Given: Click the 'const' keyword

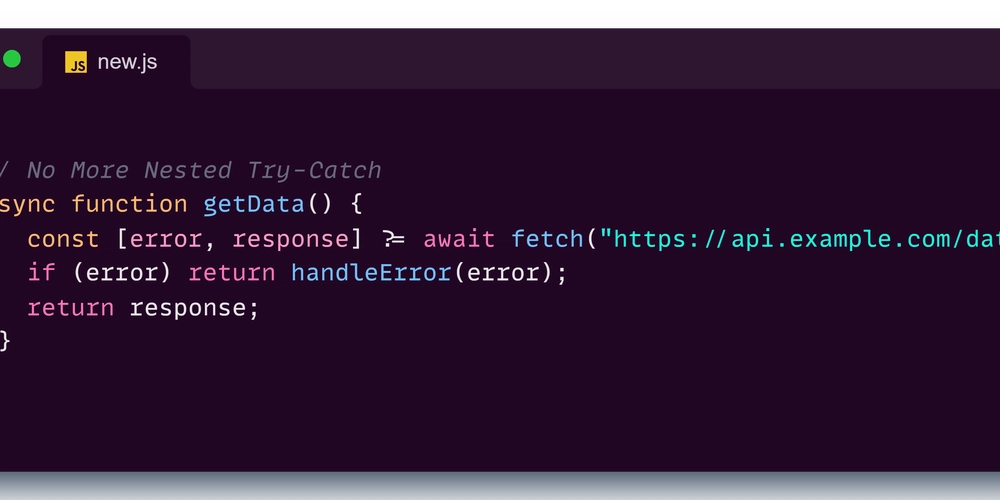Looking at the screenshot, I should pyautogui.click(x=63, y=239).
